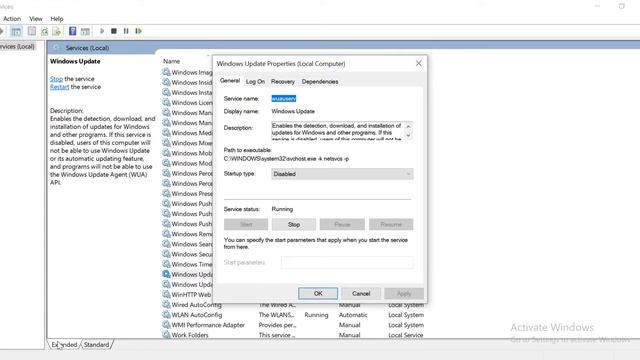The image size is (640, 360).
Task: Click the gear icon beside WinHTTP Web service
Action: [x=166, y=294]
